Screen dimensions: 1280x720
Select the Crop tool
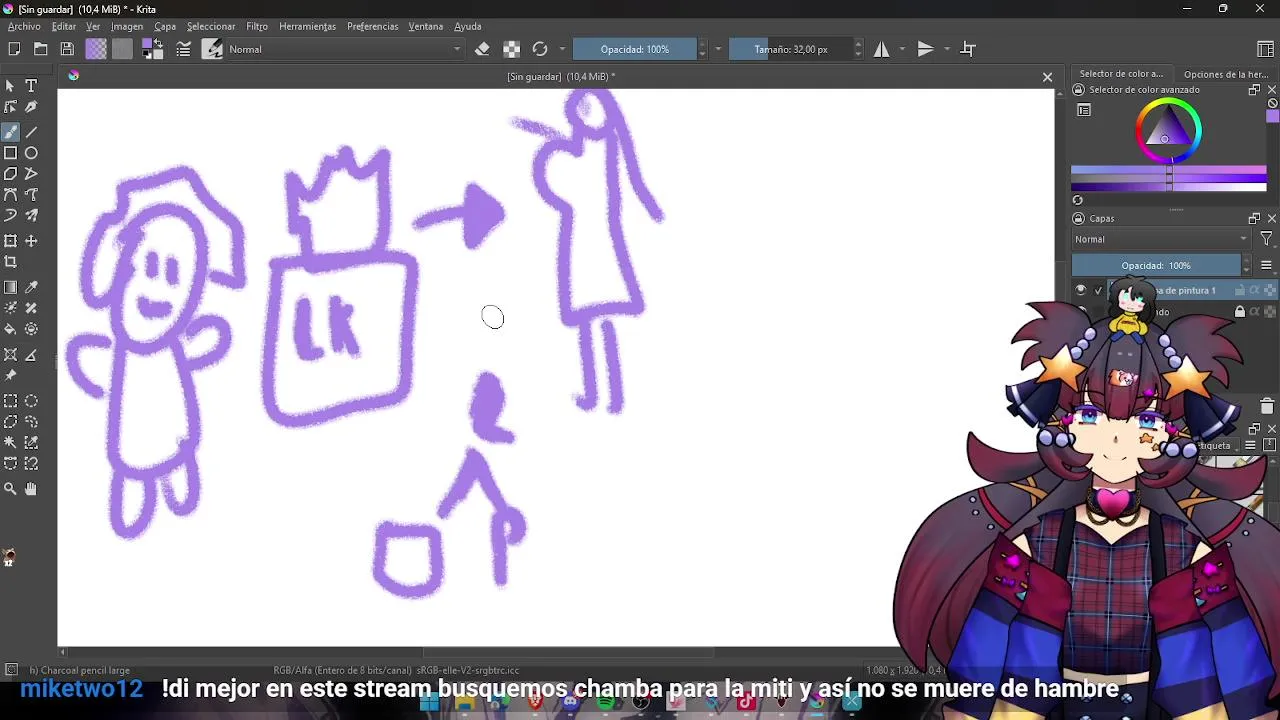point(10,262)
